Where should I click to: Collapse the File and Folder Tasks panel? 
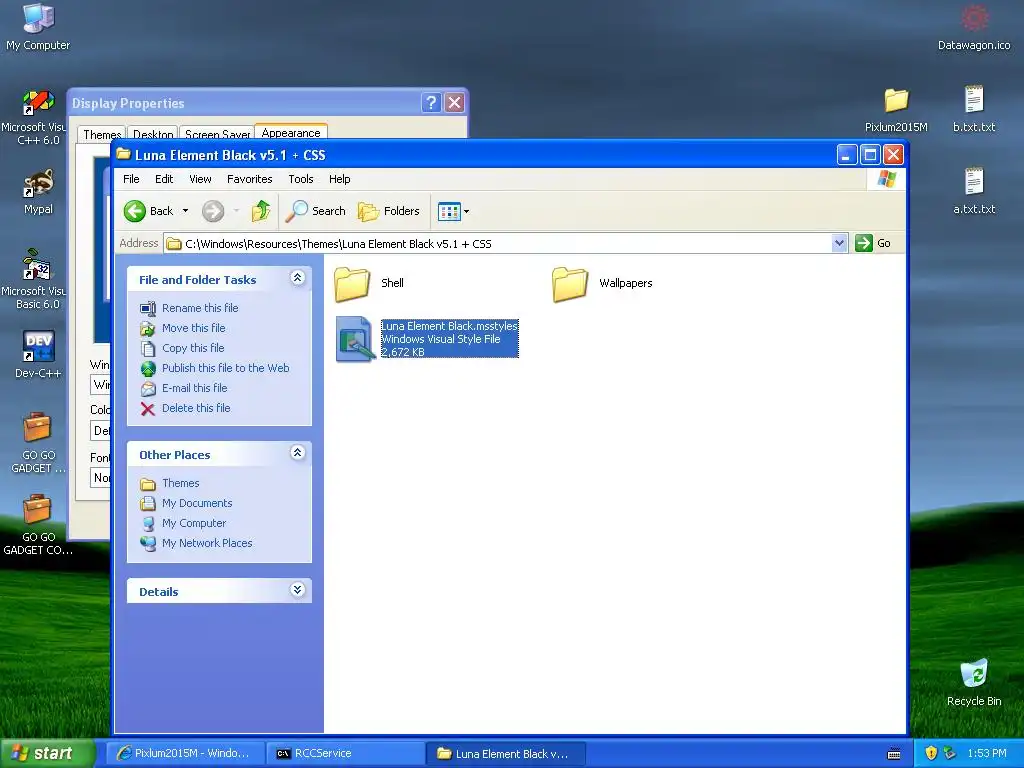(x=297, y=278)
